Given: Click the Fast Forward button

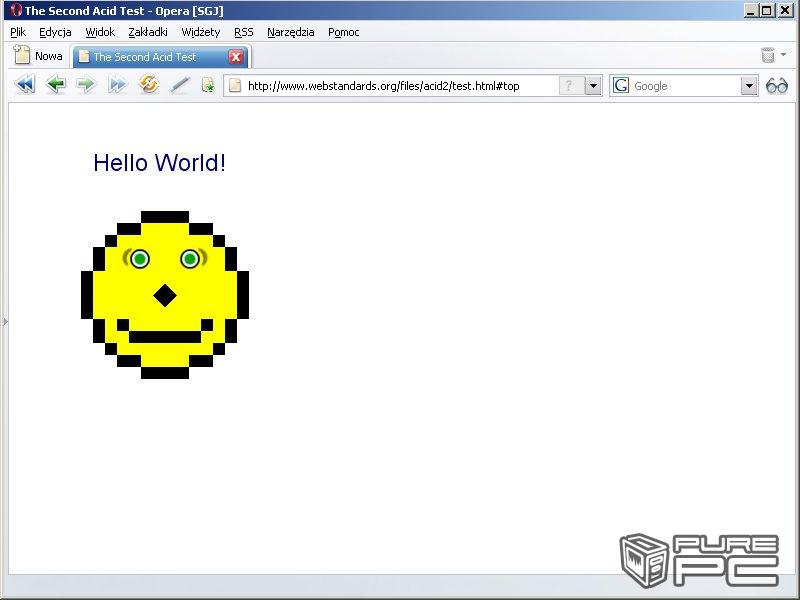Looking at the screenshot, I should point(117,84).
